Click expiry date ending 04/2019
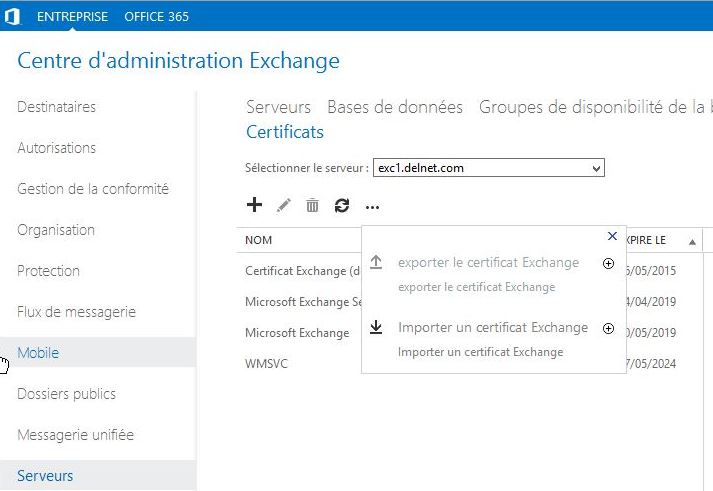This screenshot has width=713, height=491. [651, 302]
